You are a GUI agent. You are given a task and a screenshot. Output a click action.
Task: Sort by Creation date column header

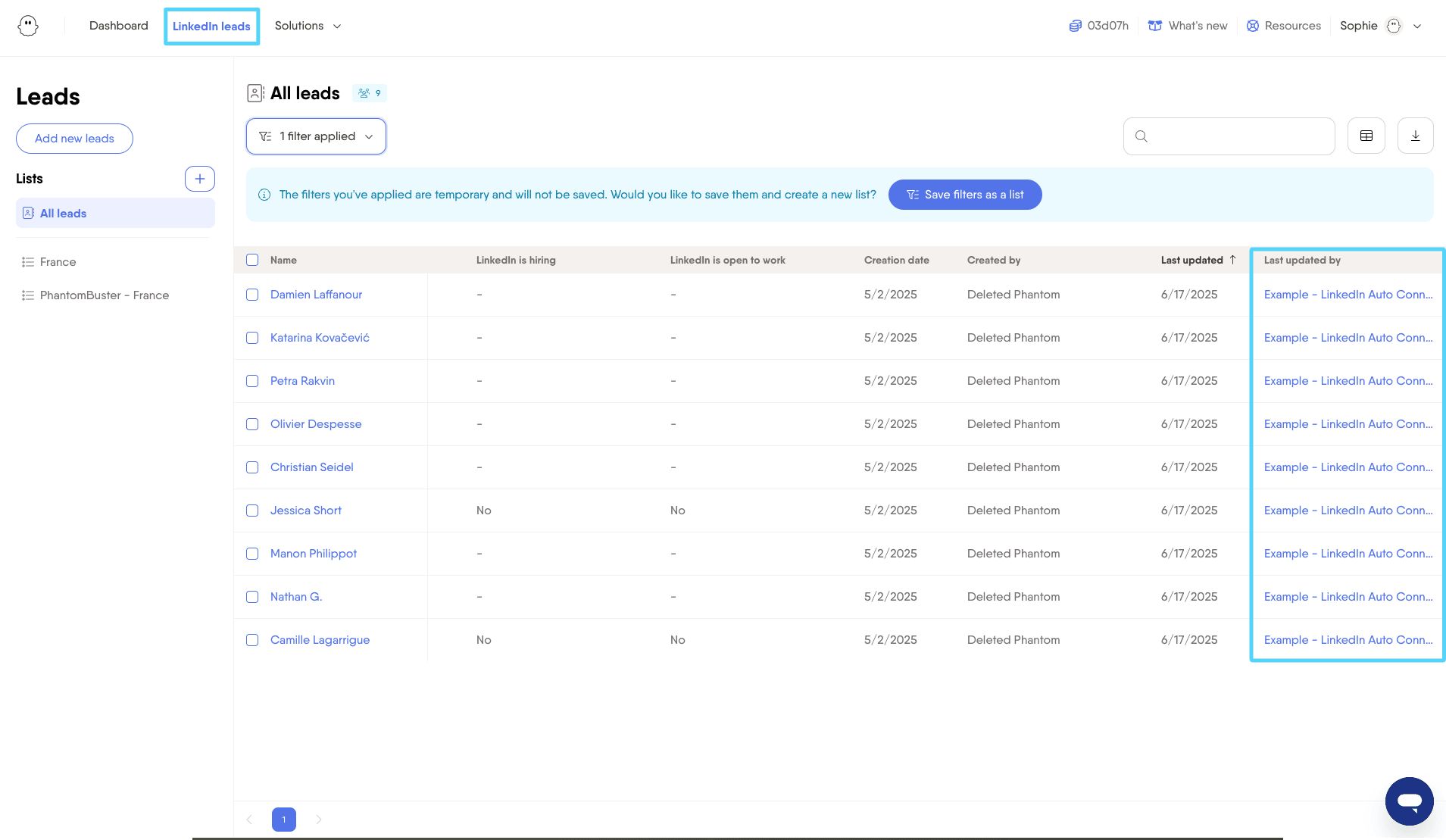coord(896,260)
